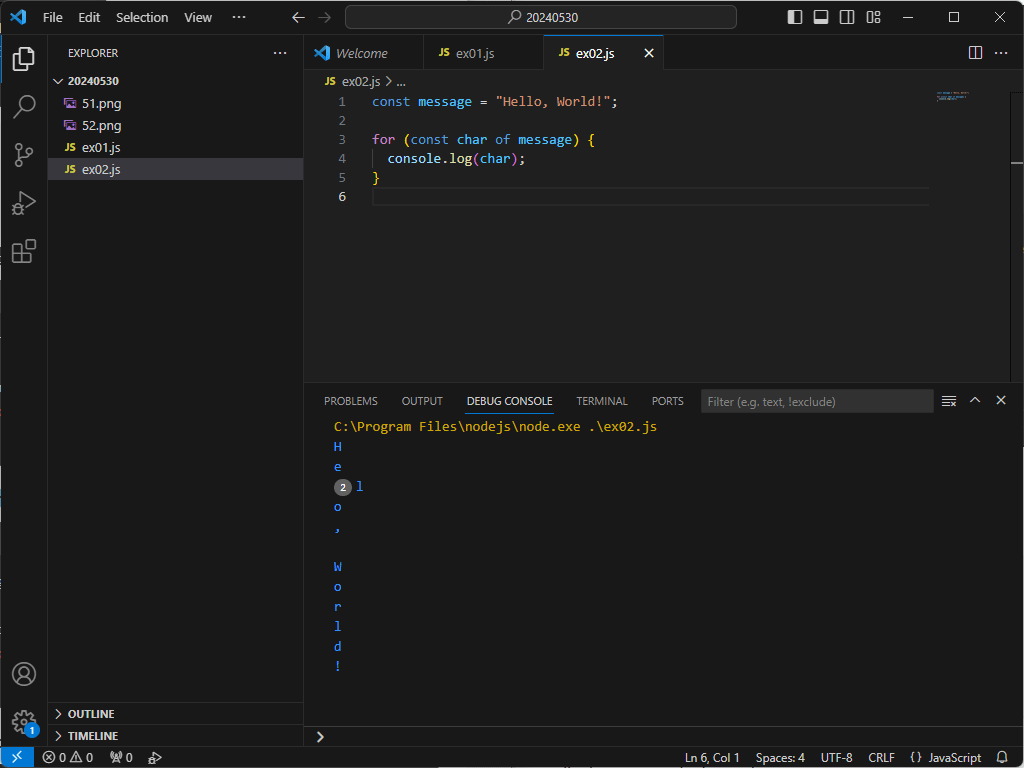The width and height of the screenshot is (1024, 768).
Task: Clear the debug console
Action: (x=949, y=401)
